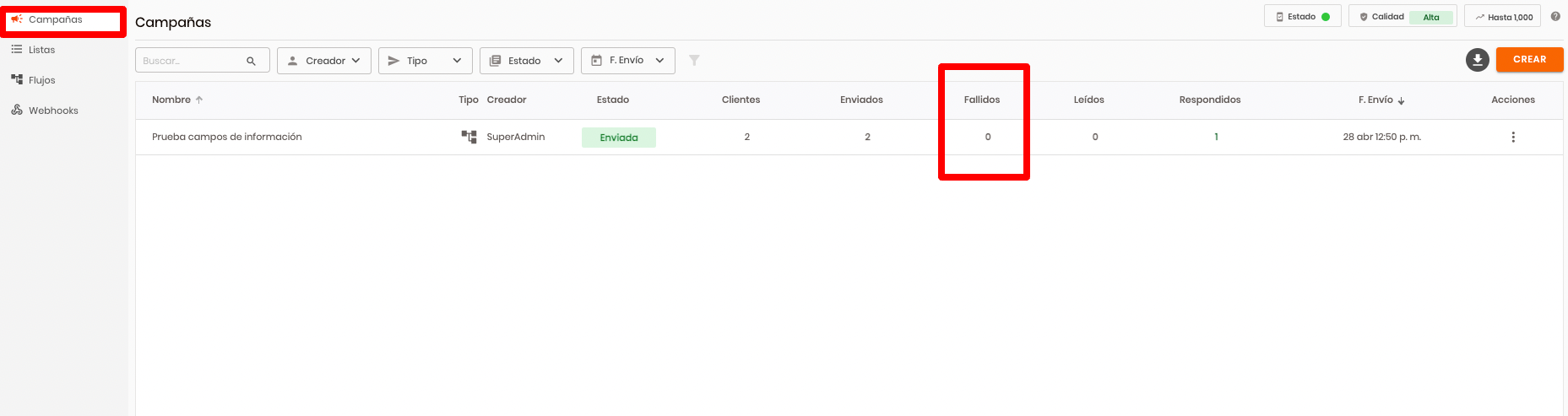Click the flow type icon in campaign row
Image resolution: width=1568 pixels, height=416 pixels.
coord(469,137)
